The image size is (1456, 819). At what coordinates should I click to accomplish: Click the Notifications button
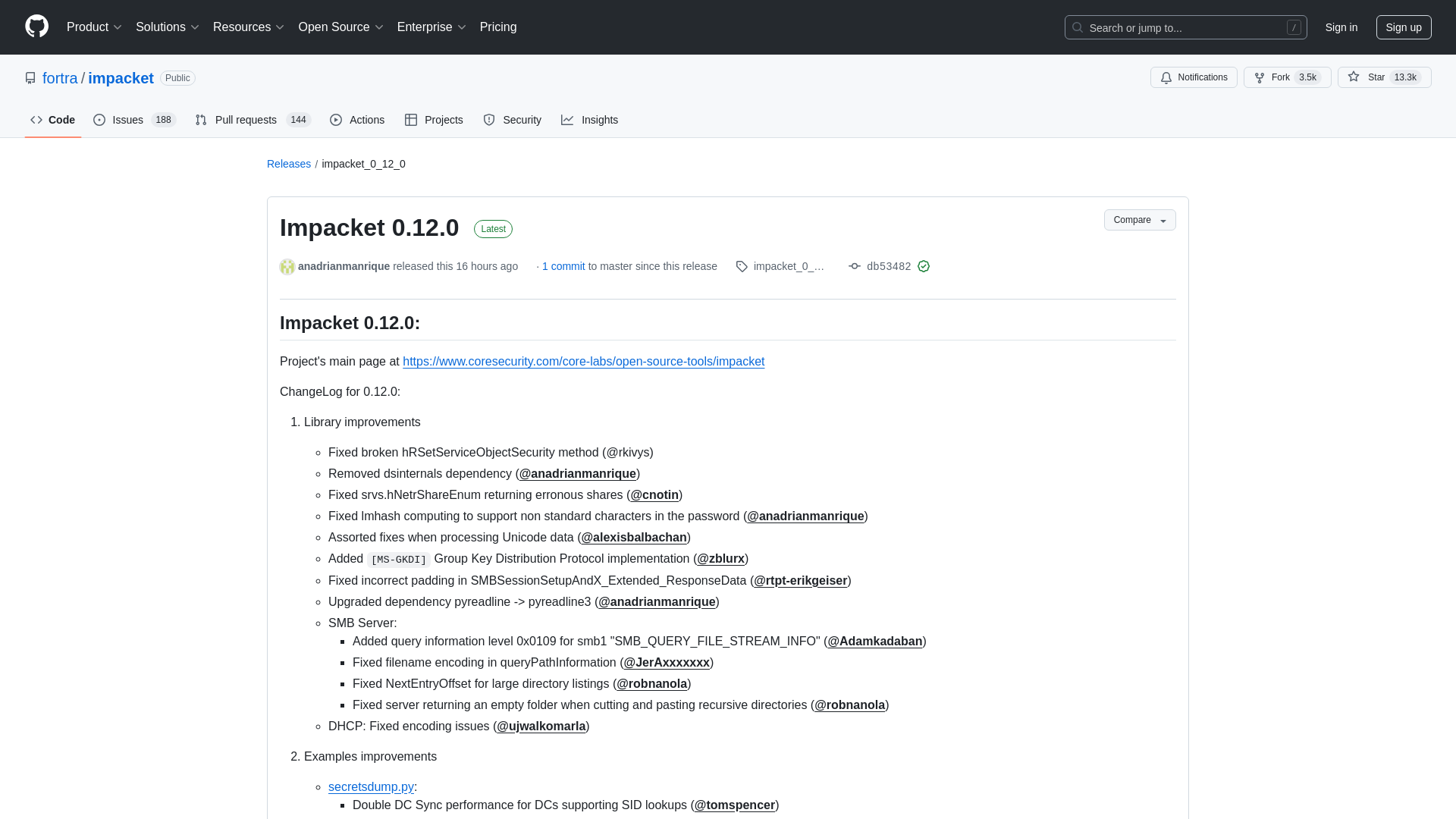tap(1194, 77)
